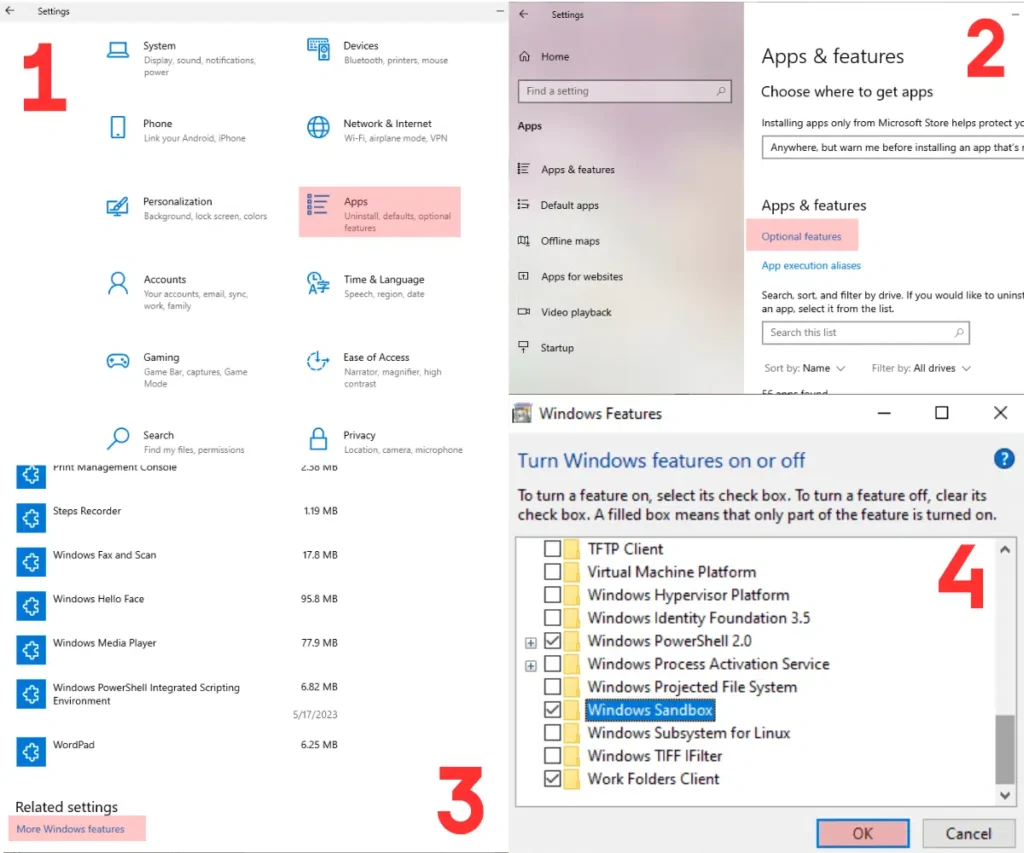This screenshot has width=1024, height=853.
Task: Open the Network & Internet globe icon
Action: coord(318,127)
